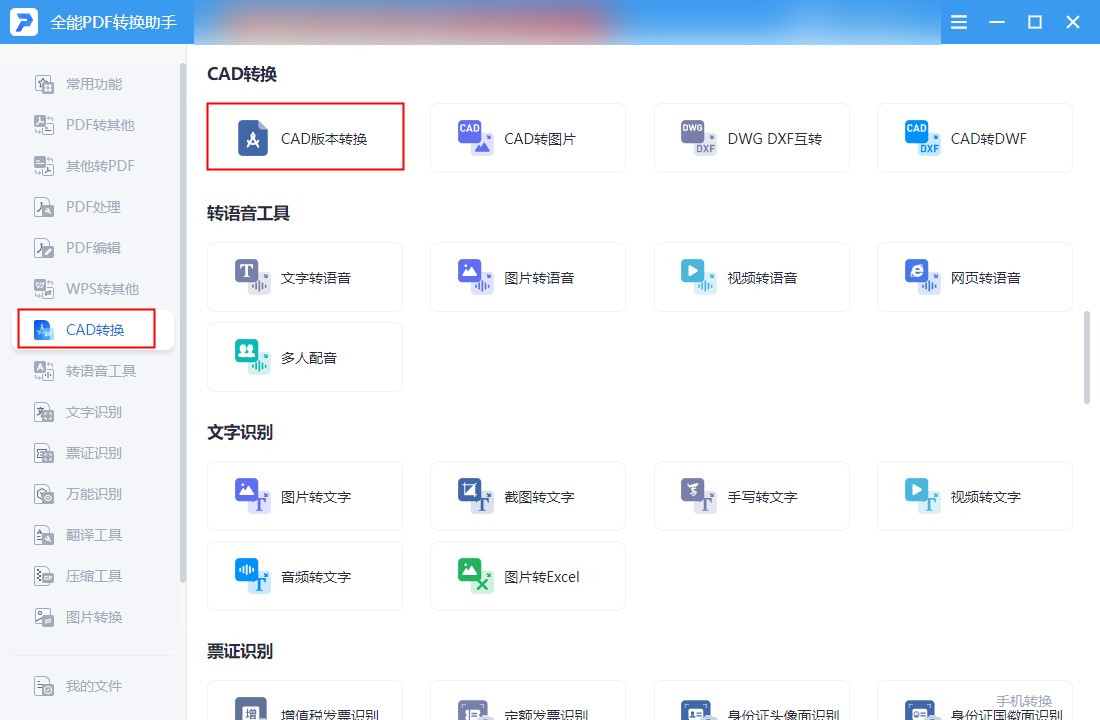
Task: Open the 图片转Excel converter
Action: coord(527,576)
